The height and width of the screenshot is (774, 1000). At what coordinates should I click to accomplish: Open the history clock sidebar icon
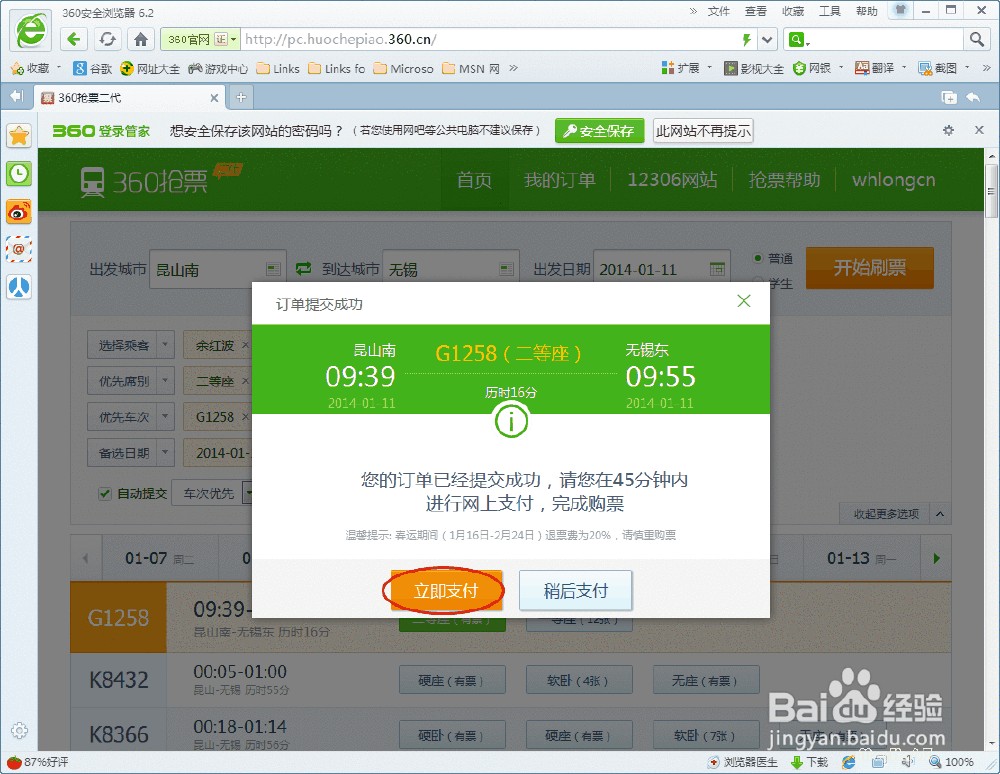[x=18, y=173]
